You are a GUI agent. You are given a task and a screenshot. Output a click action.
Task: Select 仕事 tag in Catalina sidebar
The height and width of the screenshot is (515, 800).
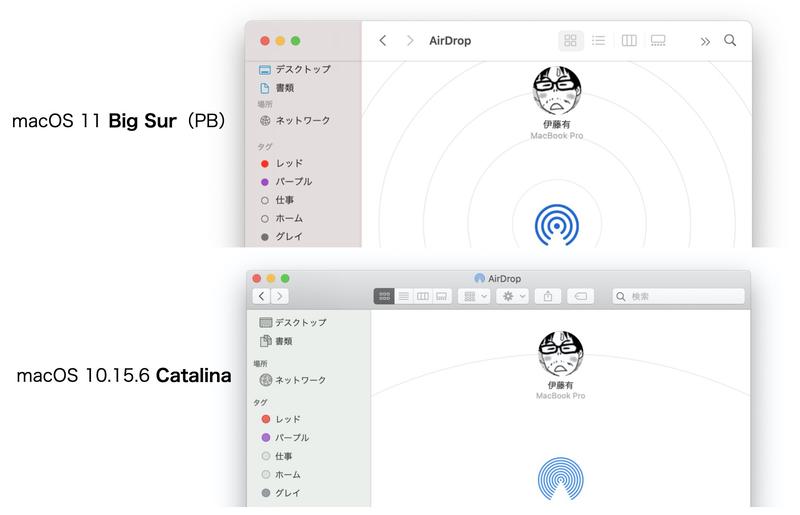[x=276, y=456]
